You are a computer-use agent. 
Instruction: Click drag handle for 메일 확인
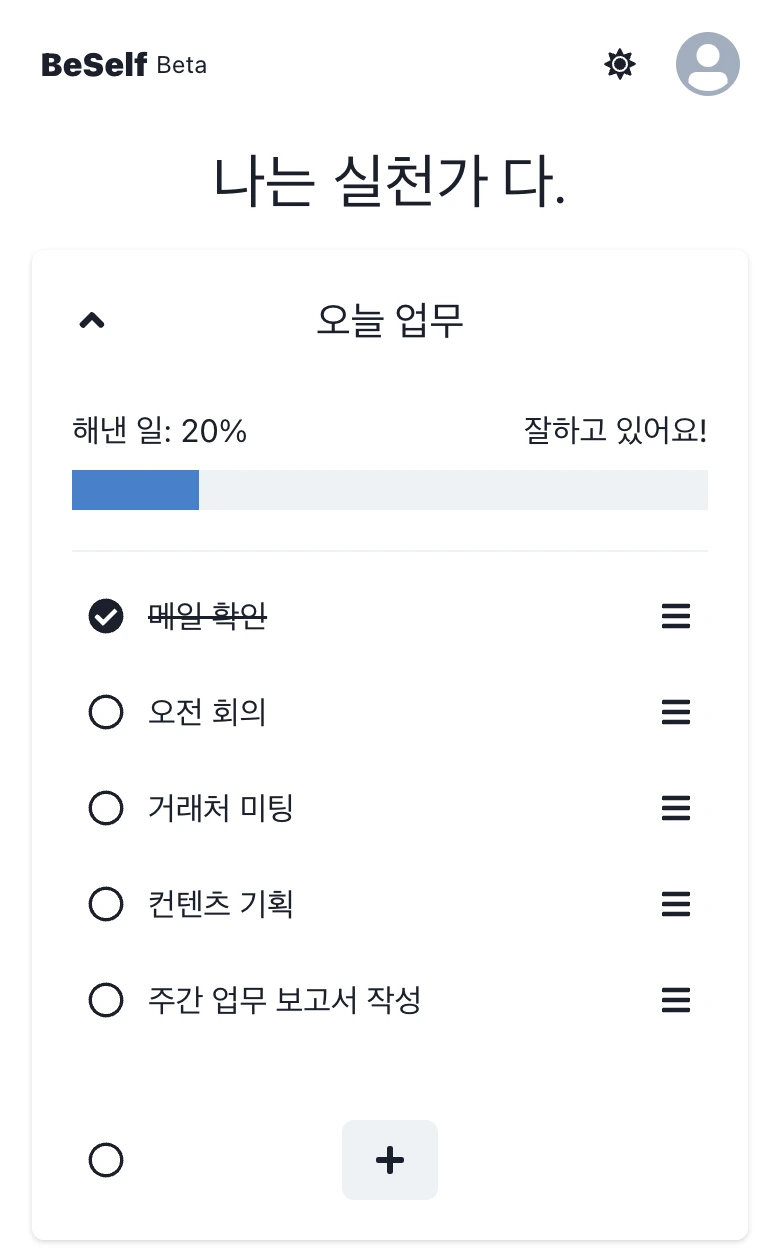click(x=676, y=617)
